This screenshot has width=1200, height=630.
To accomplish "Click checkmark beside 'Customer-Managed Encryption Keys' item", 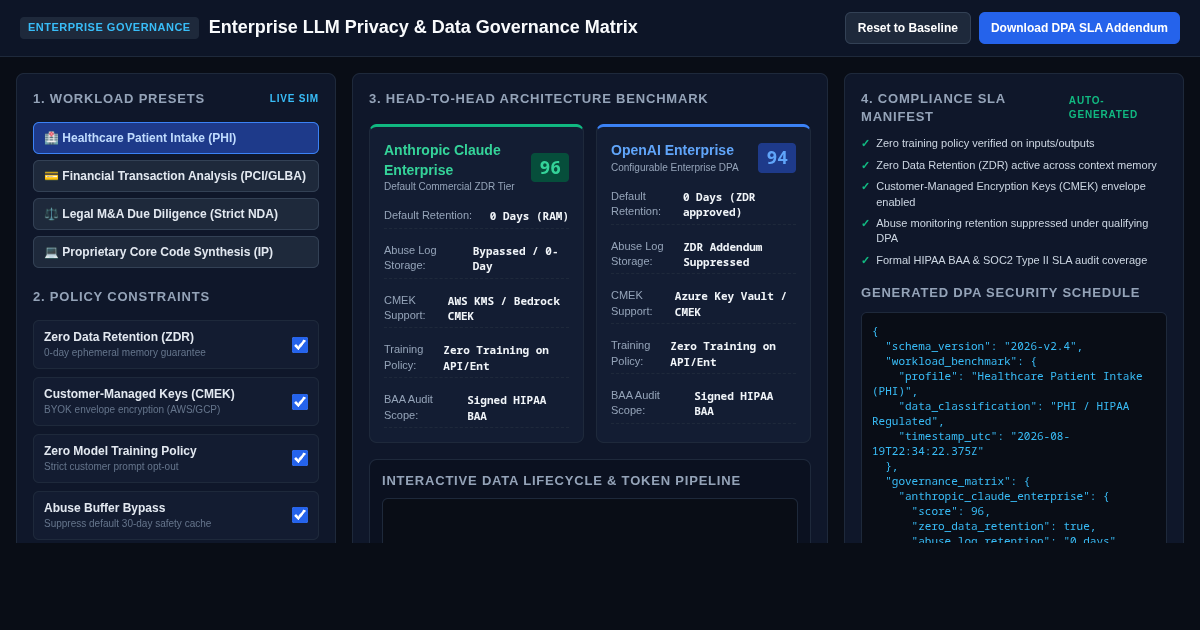I will pyautogui.click(x=866, y=186).
